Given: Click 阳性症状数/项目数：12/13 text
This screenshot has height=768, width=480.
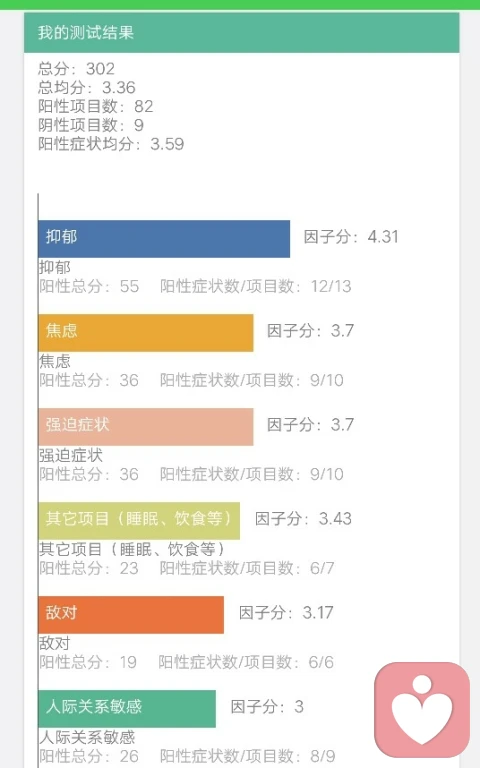Looking at the screenshot, I should point(256,286).
